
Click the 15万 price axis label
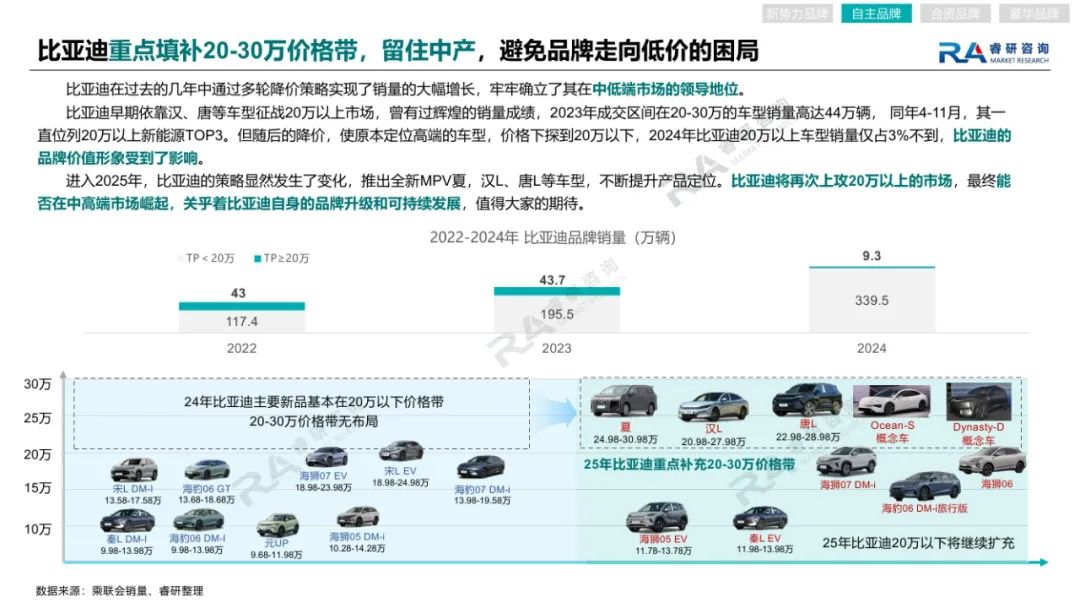(38, 488)
